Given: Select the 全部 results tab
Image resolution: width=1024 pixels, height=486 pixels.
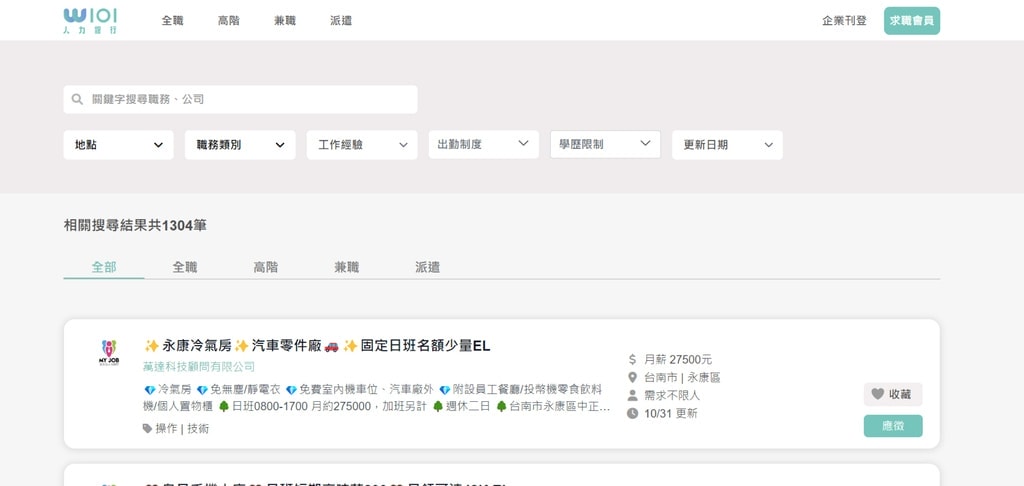Looking at the screenshot, I should [x=104, y=267].
